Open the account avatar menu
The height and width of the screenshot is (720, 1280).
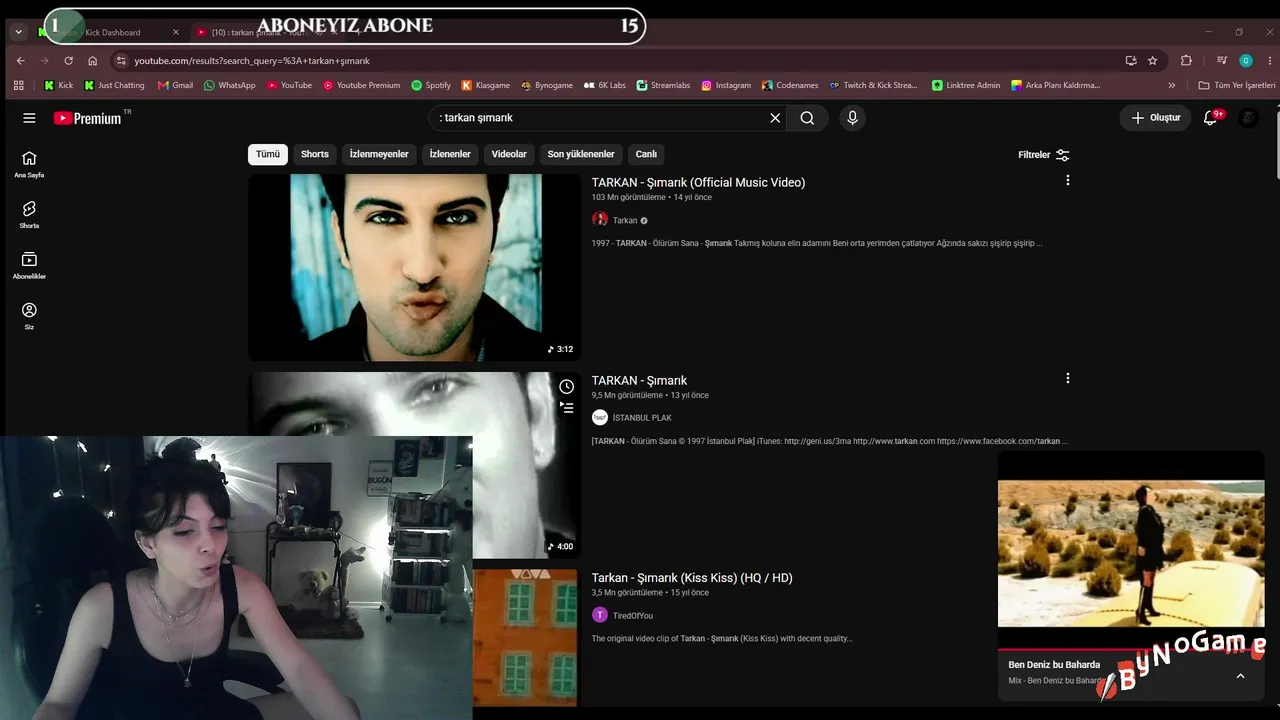tap(1248, 118)
